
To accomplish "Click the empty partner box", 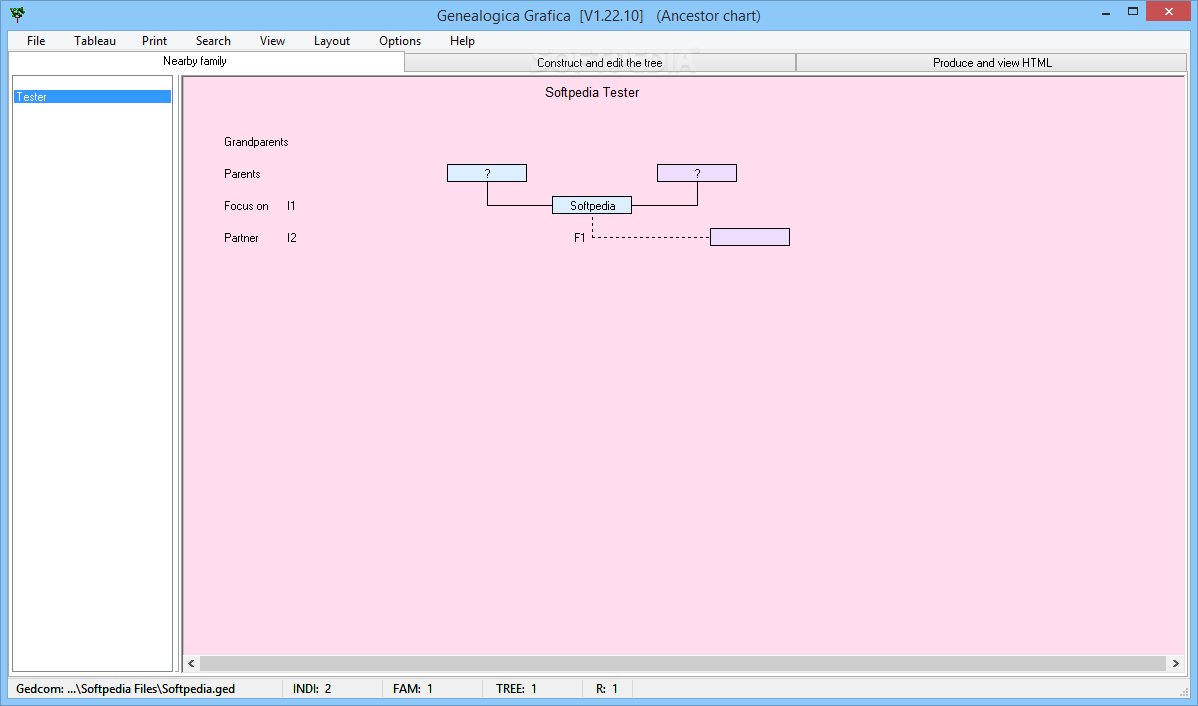I will 750,237.
